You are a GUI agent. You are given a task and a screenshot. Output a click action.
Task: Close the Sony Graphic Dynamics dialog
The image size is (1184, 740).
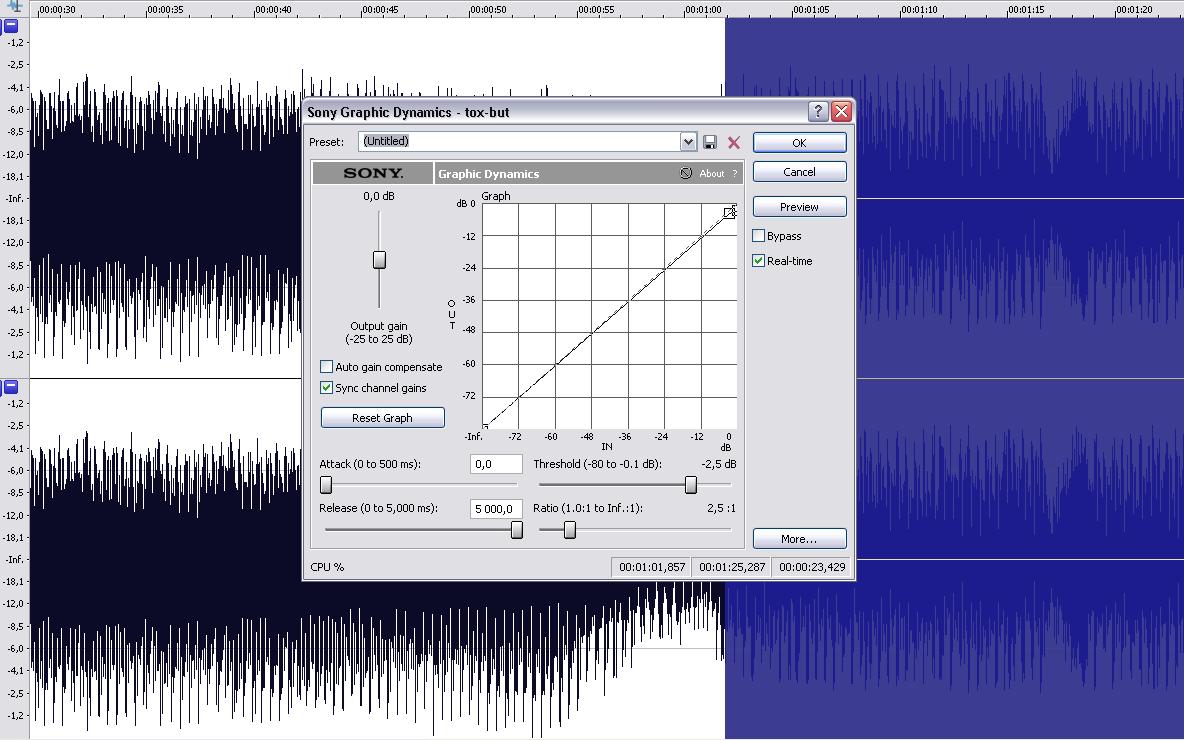841,112
